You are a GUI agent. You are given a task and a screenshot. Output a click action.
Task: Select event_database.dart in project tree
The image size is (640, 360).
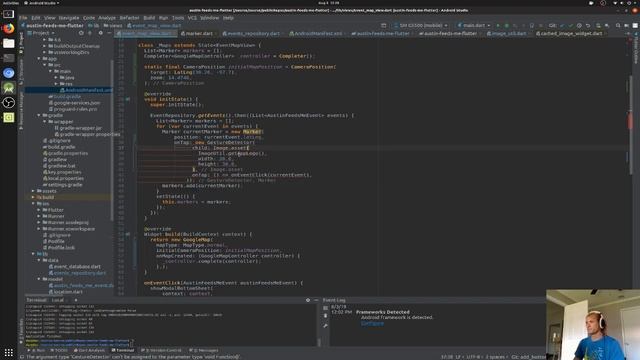click(75, 267)
